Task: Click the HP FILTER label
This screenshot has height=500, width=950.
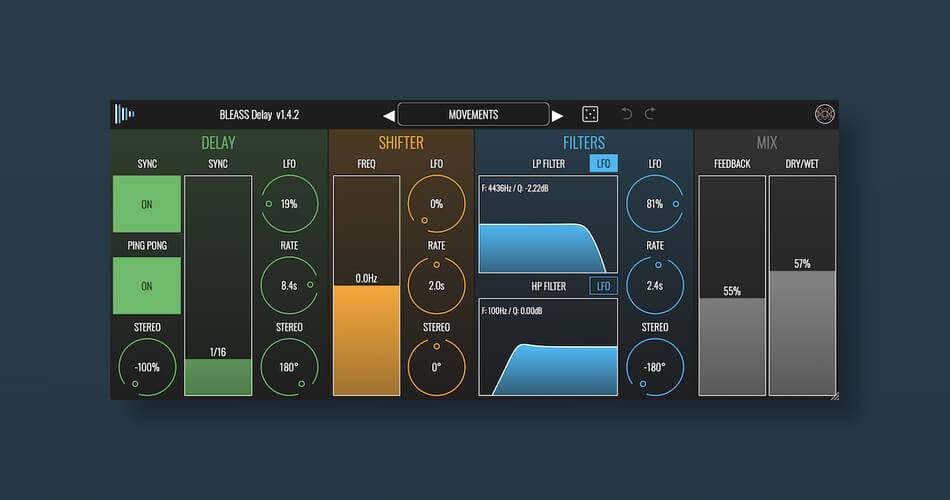Action: [x=549, y=286]
